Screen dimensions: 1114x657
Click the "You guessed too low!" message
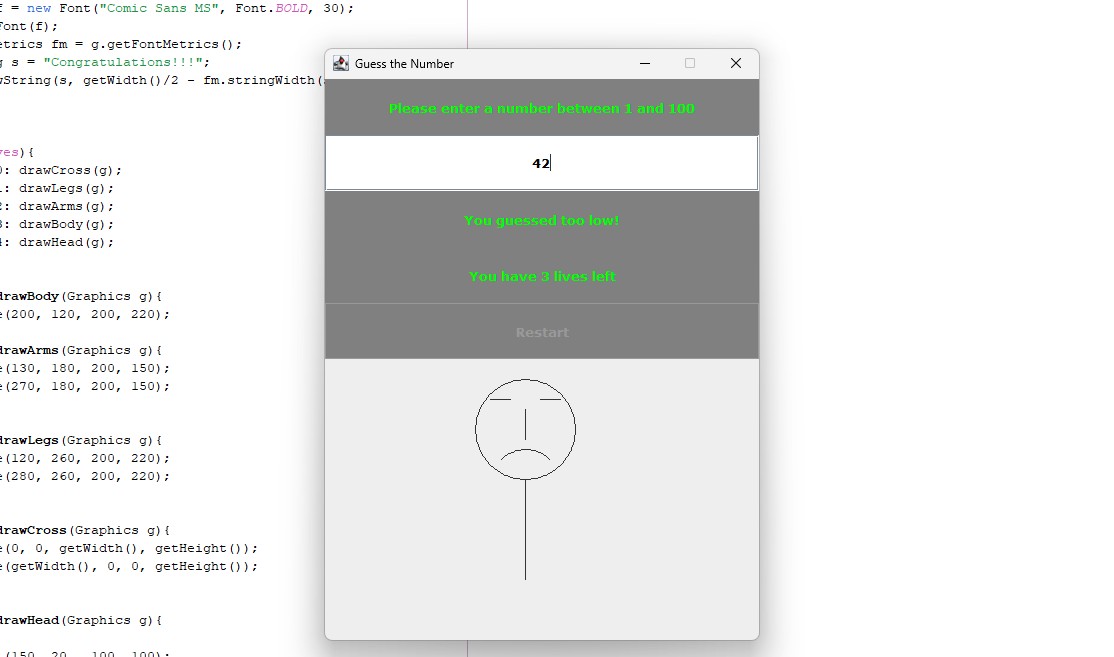pyautogui.click(x=541, y=220)
